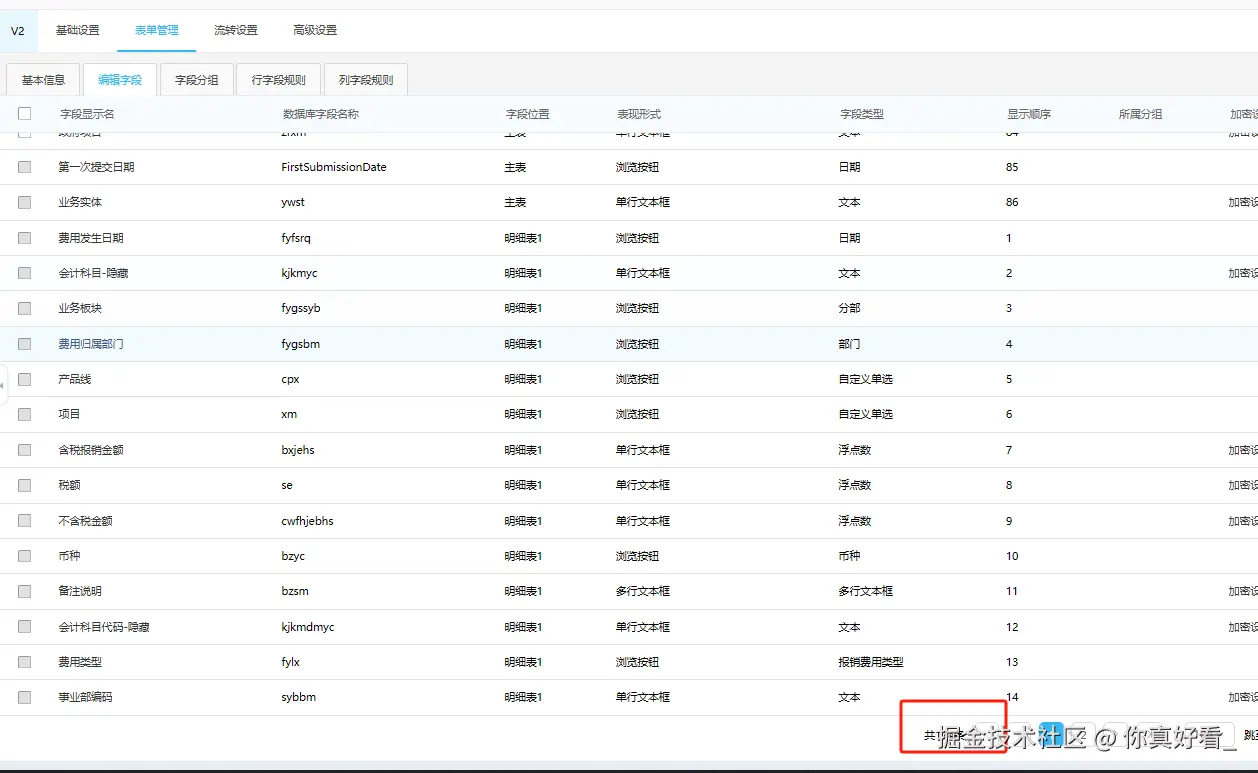Screen dimensions: 1258x773
Task: Click the 显示顺序 column header
Action: pyautogui.click(x=1029, y=114)
